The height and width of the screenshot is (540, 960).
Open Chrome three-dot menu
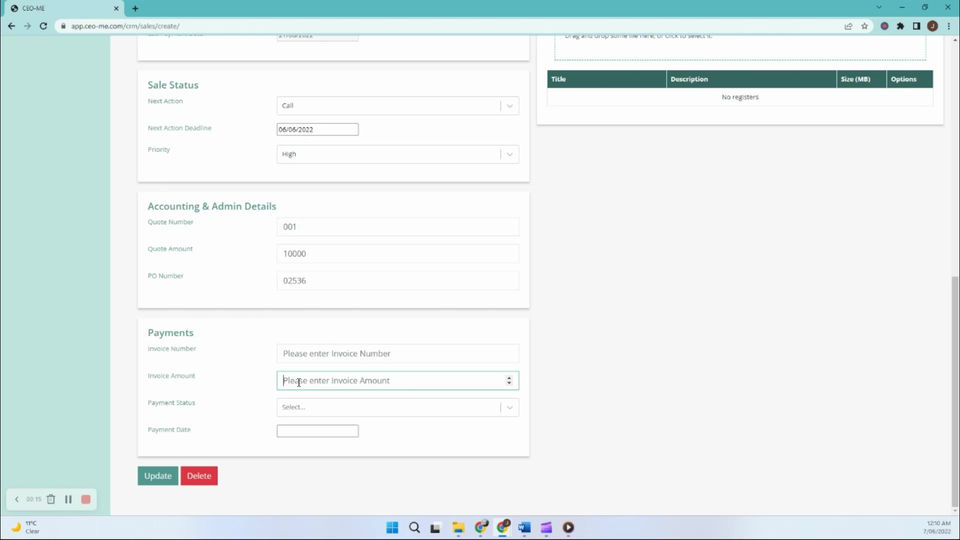coord(948,26)
